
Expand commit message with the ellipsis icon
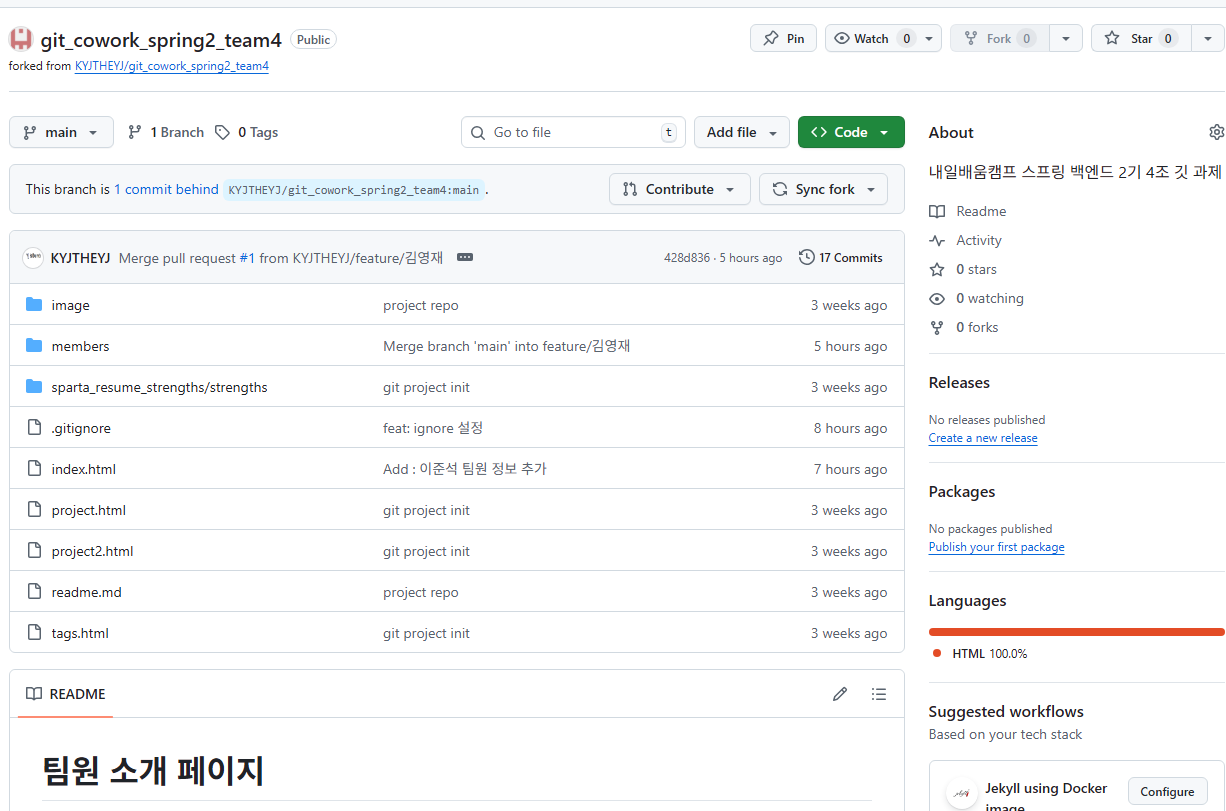[465, 257]
